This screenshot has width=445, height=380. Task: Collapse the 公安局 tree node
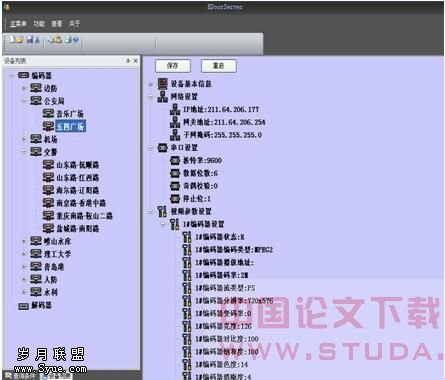[x=24, y=101]
